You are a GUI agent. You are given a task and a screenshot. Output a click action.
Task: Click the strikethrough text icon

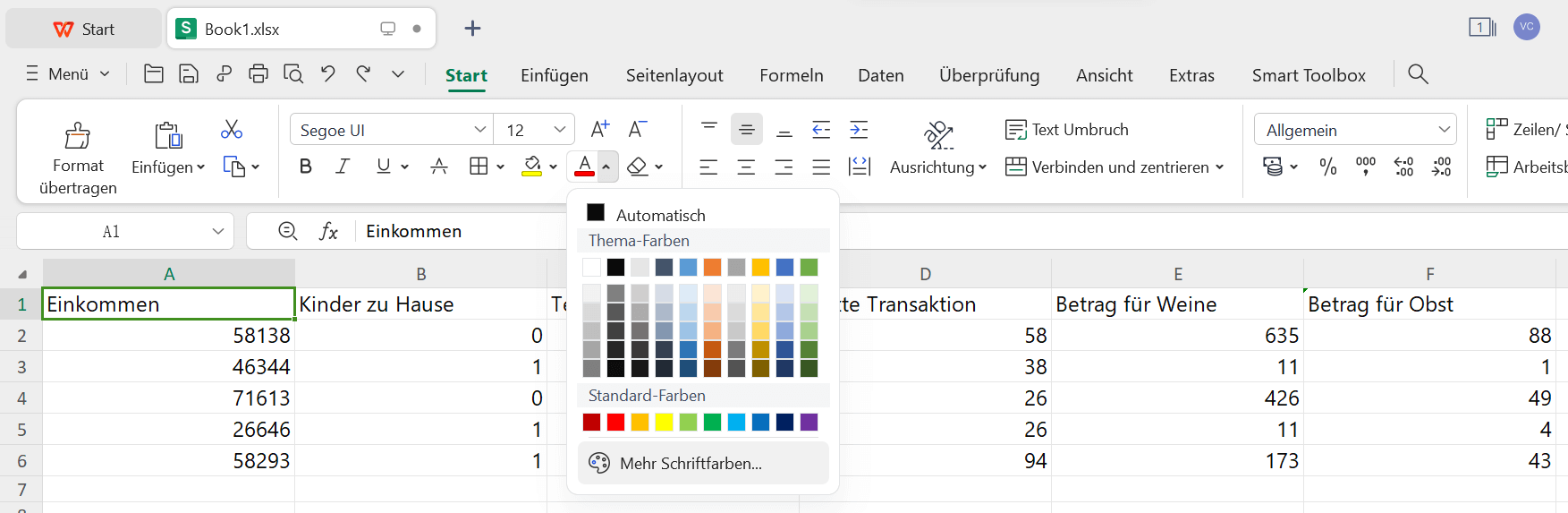(x=439, y=167)
